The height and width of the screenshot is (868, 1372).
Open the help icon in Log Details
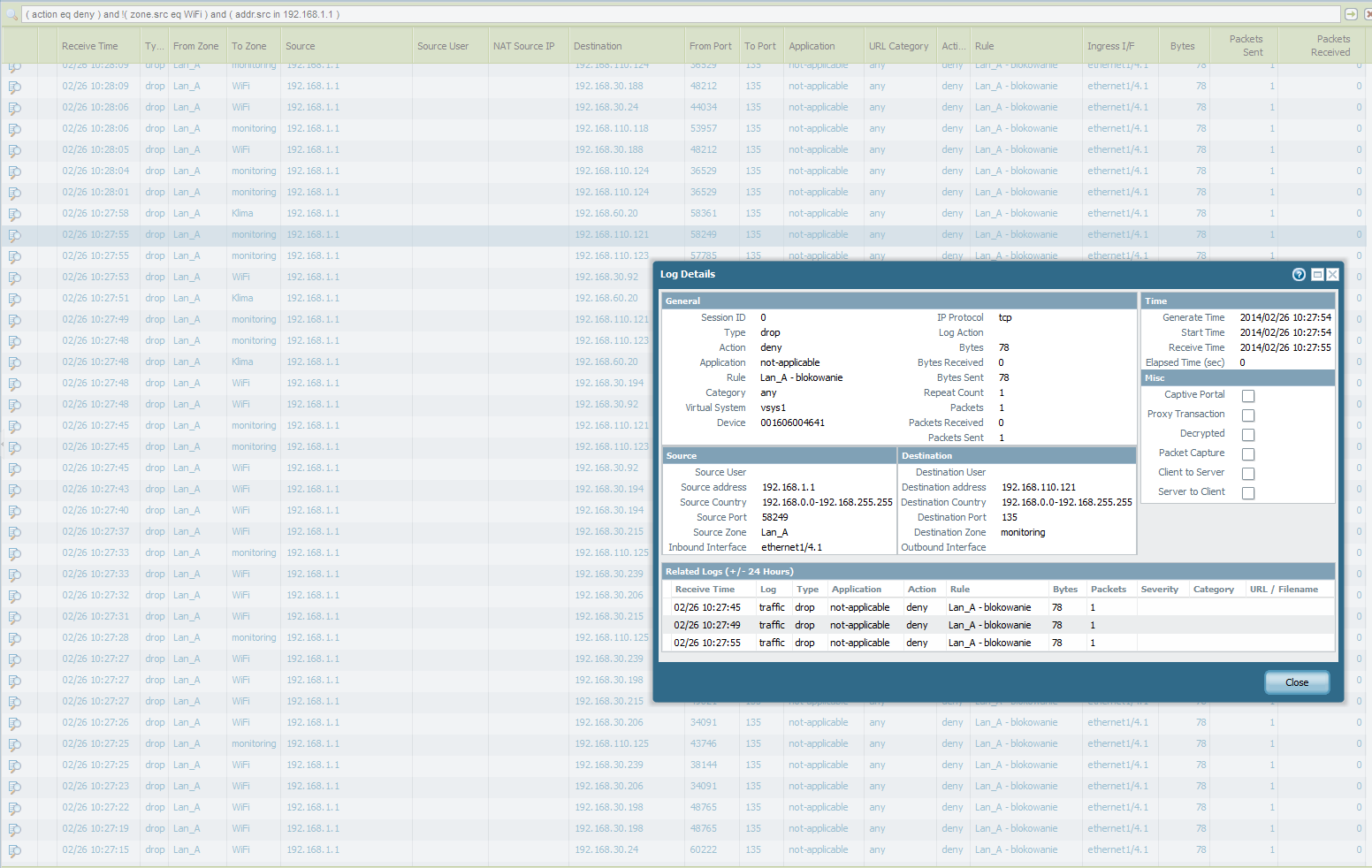click(1299, 275)
